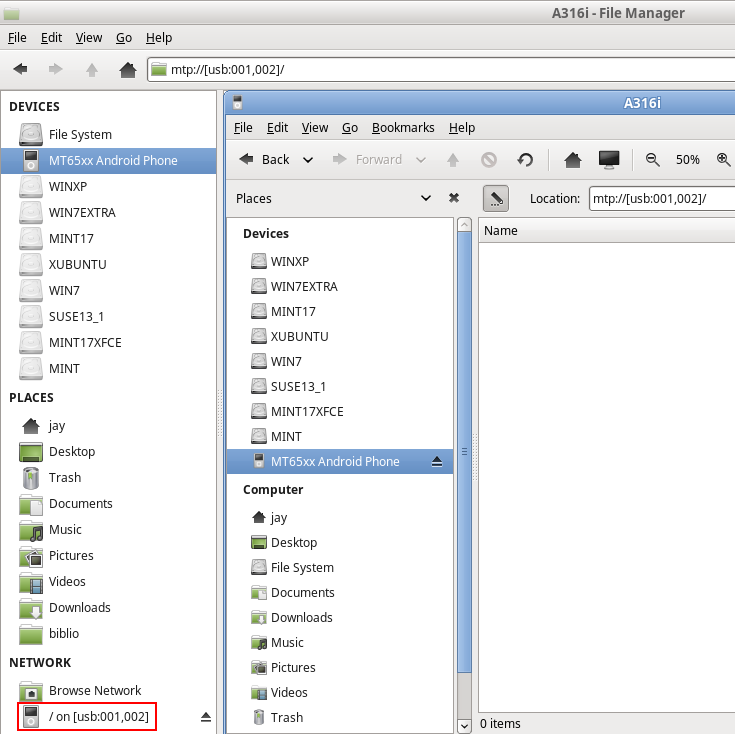Open the Back history dropdown arrow

point(308,160)
